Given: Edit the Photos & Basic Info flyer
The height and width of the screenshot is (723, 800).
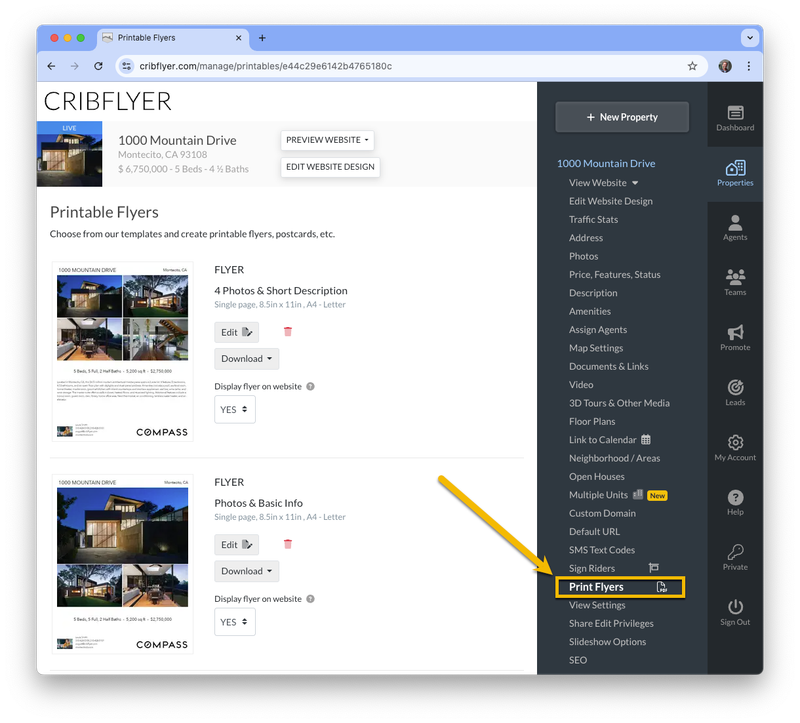Looking at the screenshot, I should click(x=236, y=544).
